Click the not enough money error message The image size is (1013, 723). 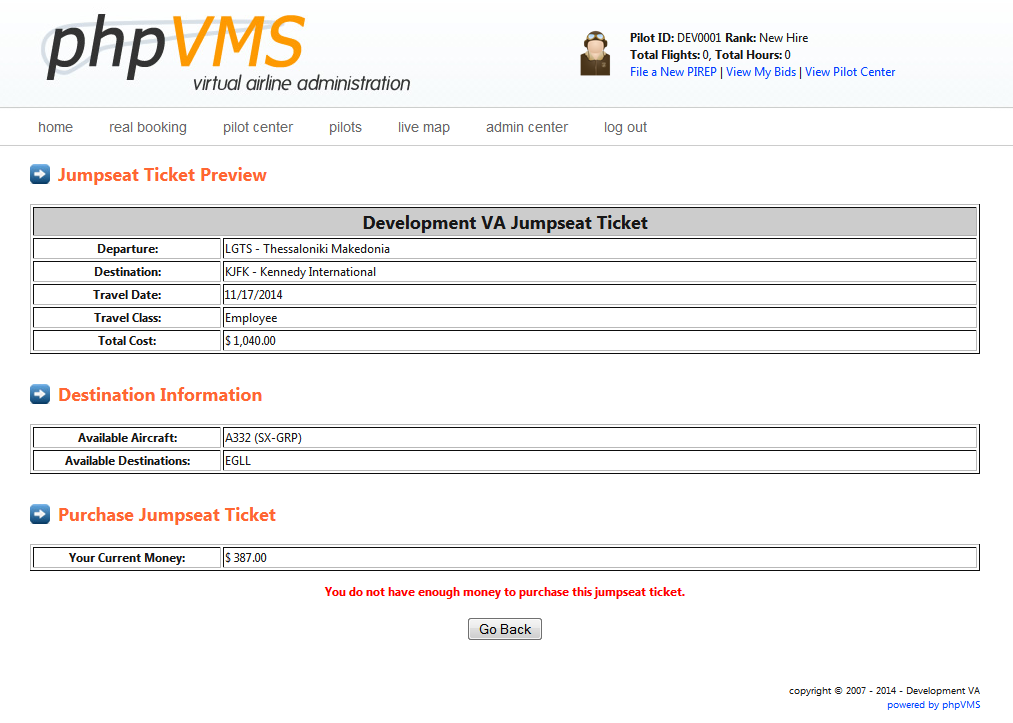pyautogui.click(x=505, y=592)
